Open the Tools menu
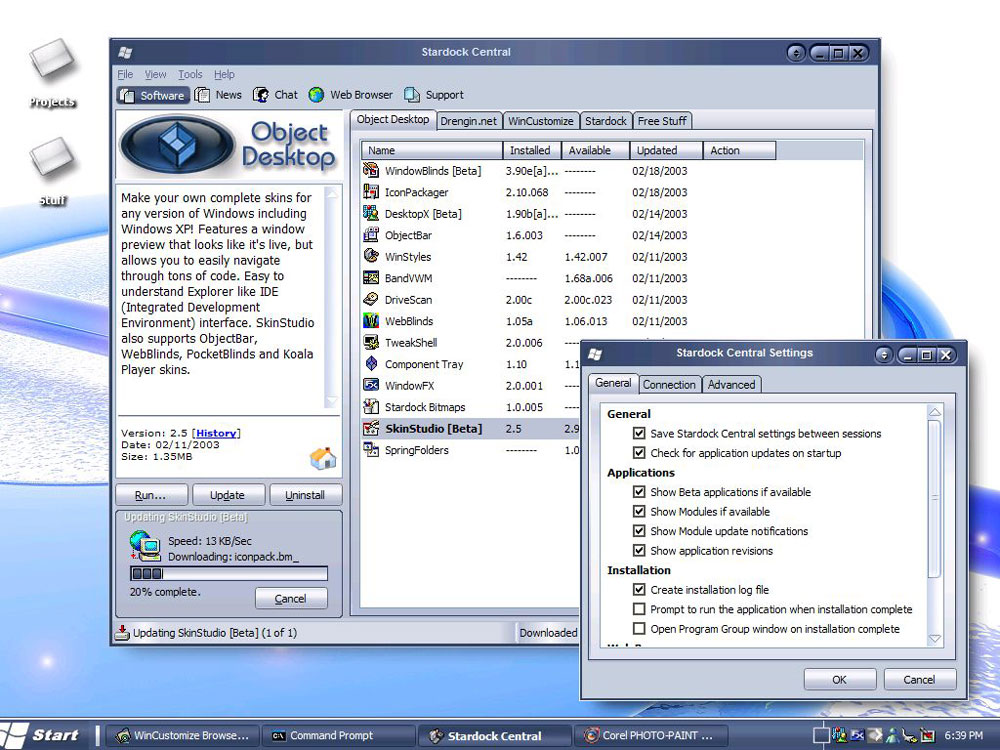The width and height of the screenshot is (1000, 750). pyautogui.click(x=190, y=74)
